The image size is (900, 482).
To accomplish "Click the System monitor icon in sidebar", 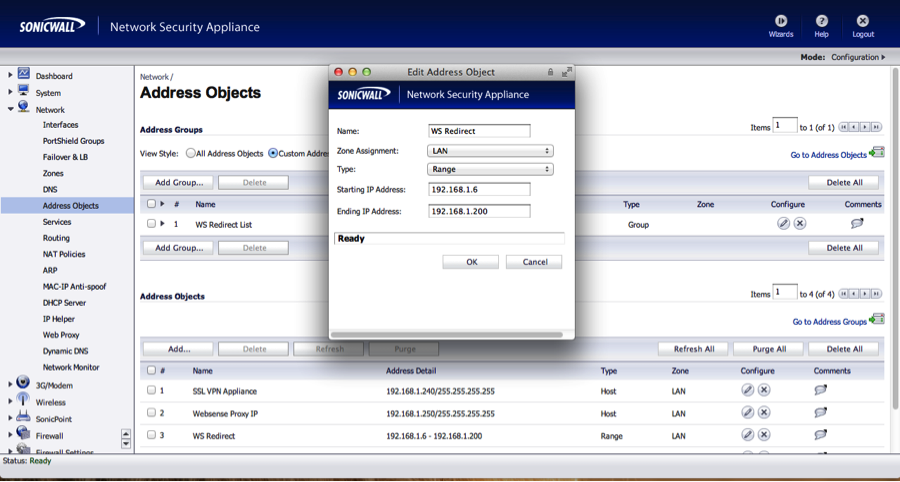I will click(x=24, y=90).
